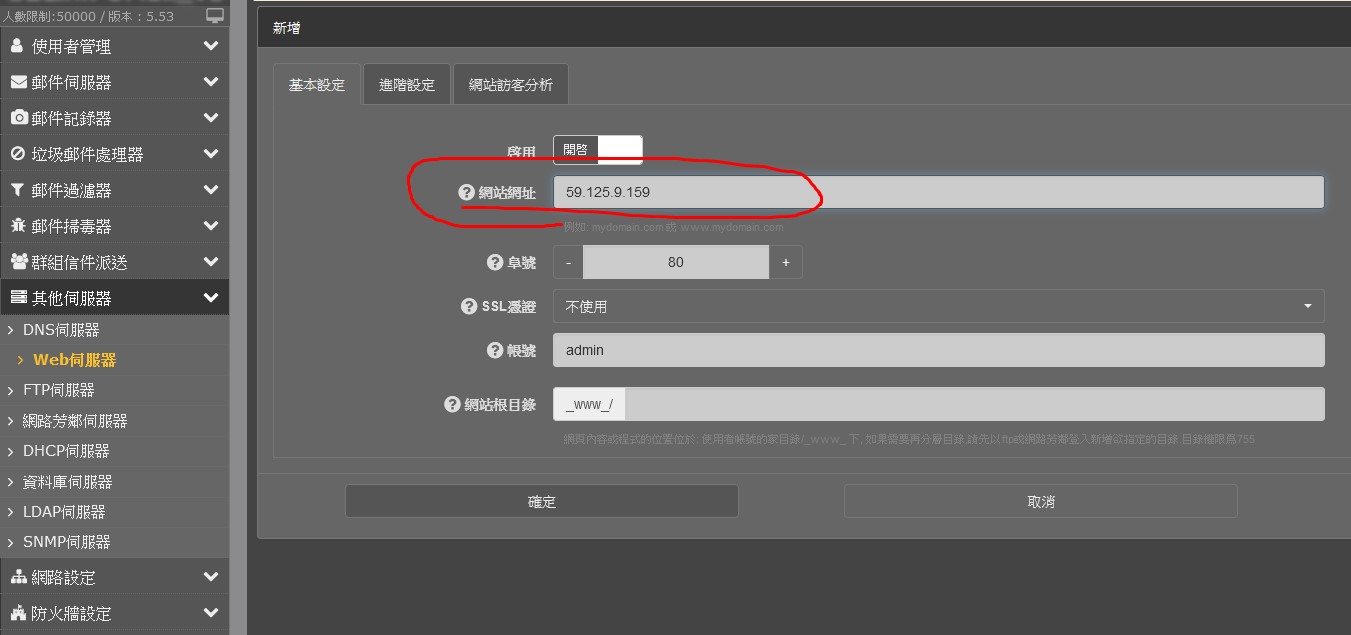
Task: Click the help icon beside 網站網址
Action: (466, 192)
